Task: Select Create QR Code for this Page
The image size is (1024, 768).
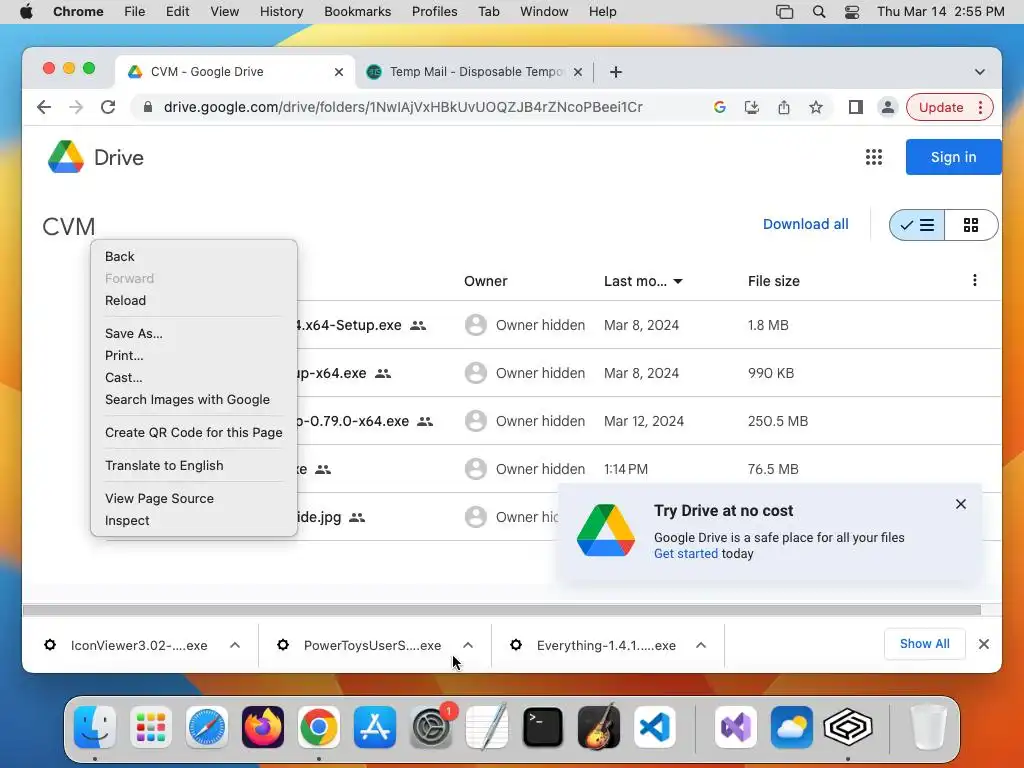Action: [x=194, y=432]
